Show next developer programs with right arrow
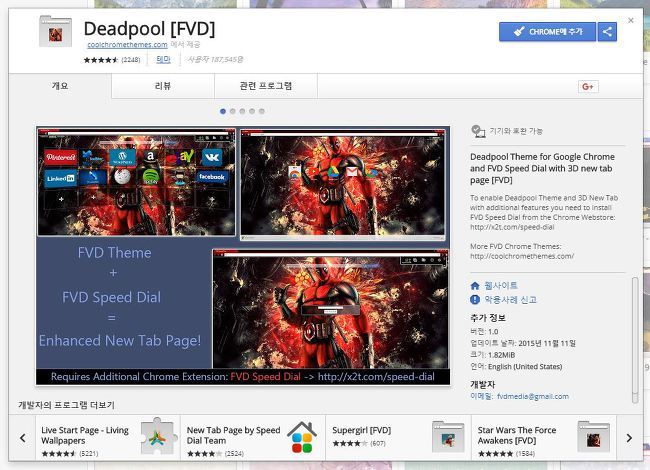 (x=629, y=438)
